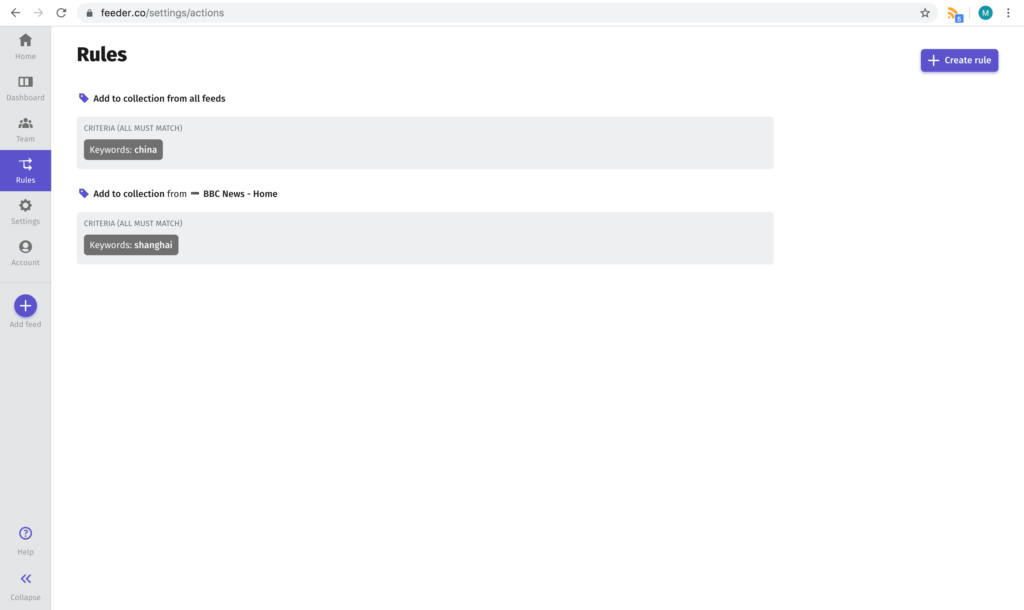
Task: Click the site lock icon
Action: pyautogui.click(x=89, y=12)
